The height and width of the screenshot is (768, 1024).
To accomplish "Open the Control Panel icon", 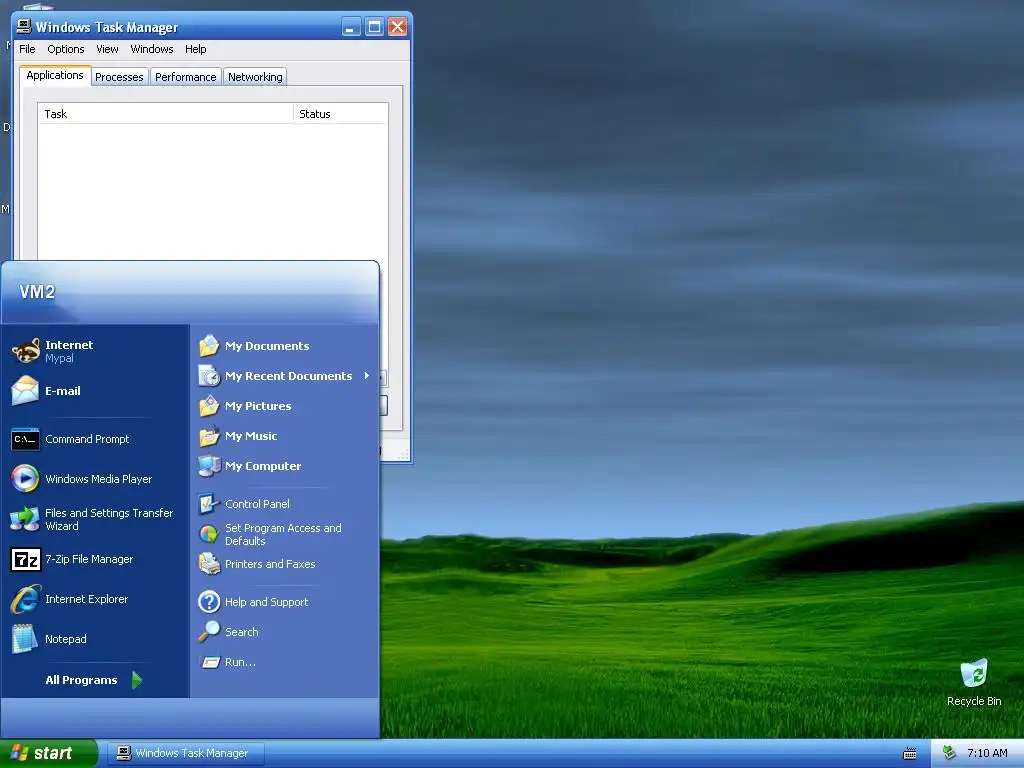I will [x=209, y=504].
